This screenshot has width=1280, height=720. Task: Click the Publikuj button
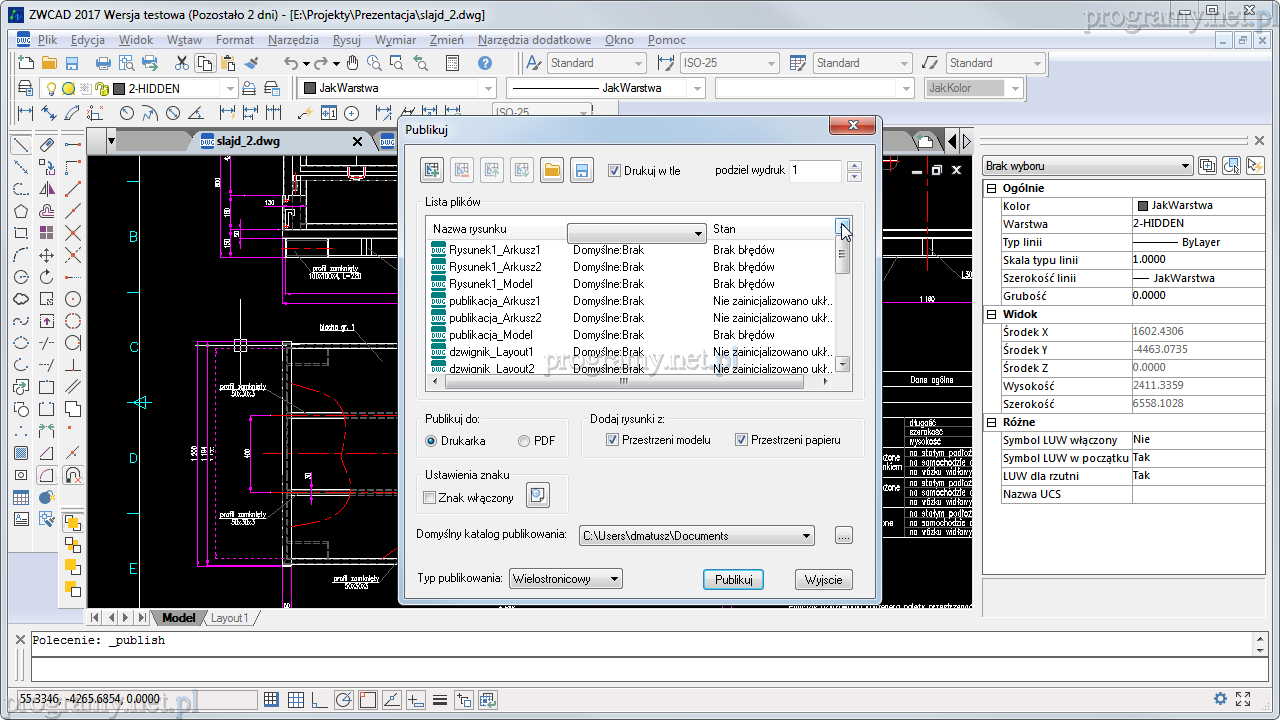(x=733, y=580)
